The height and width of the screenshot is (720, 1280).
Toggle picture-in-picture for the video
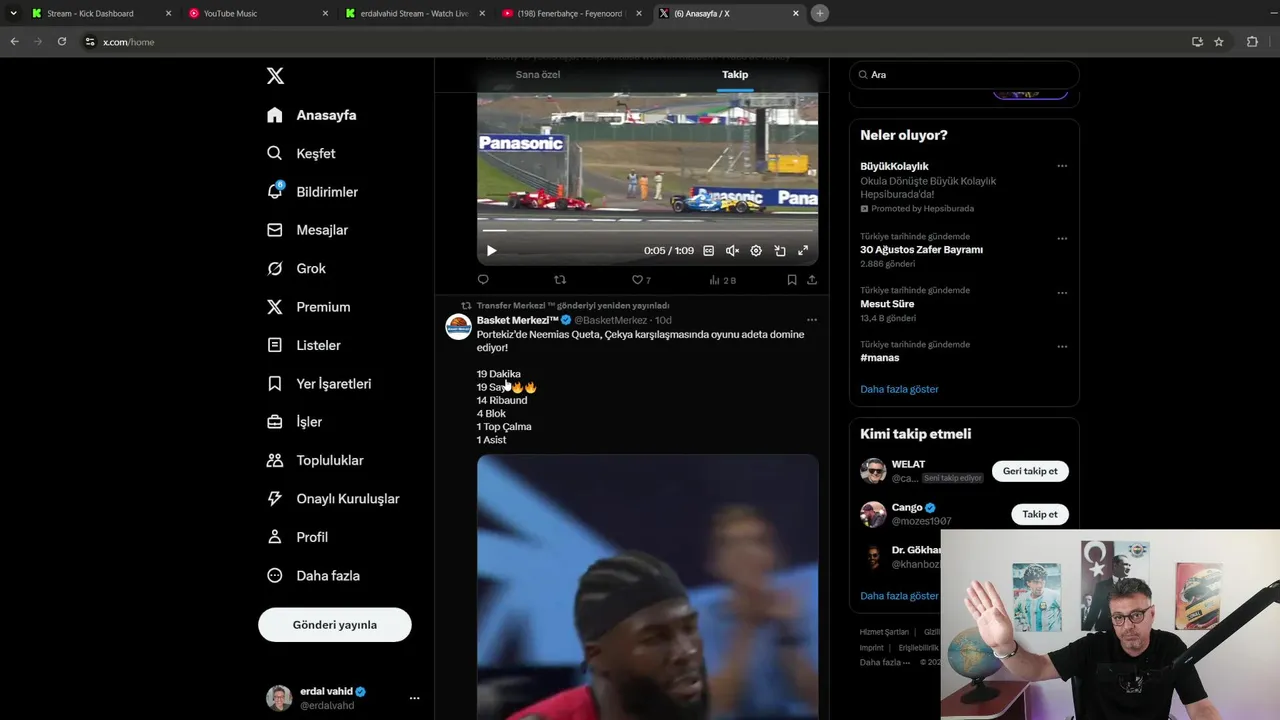[x=780, y=251]
